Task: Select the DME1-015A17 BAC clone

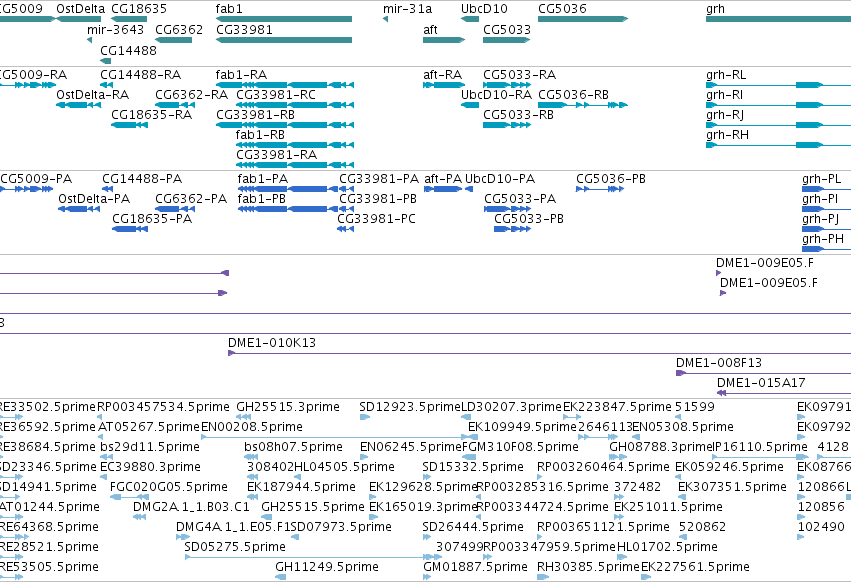Action: point(784,393)
